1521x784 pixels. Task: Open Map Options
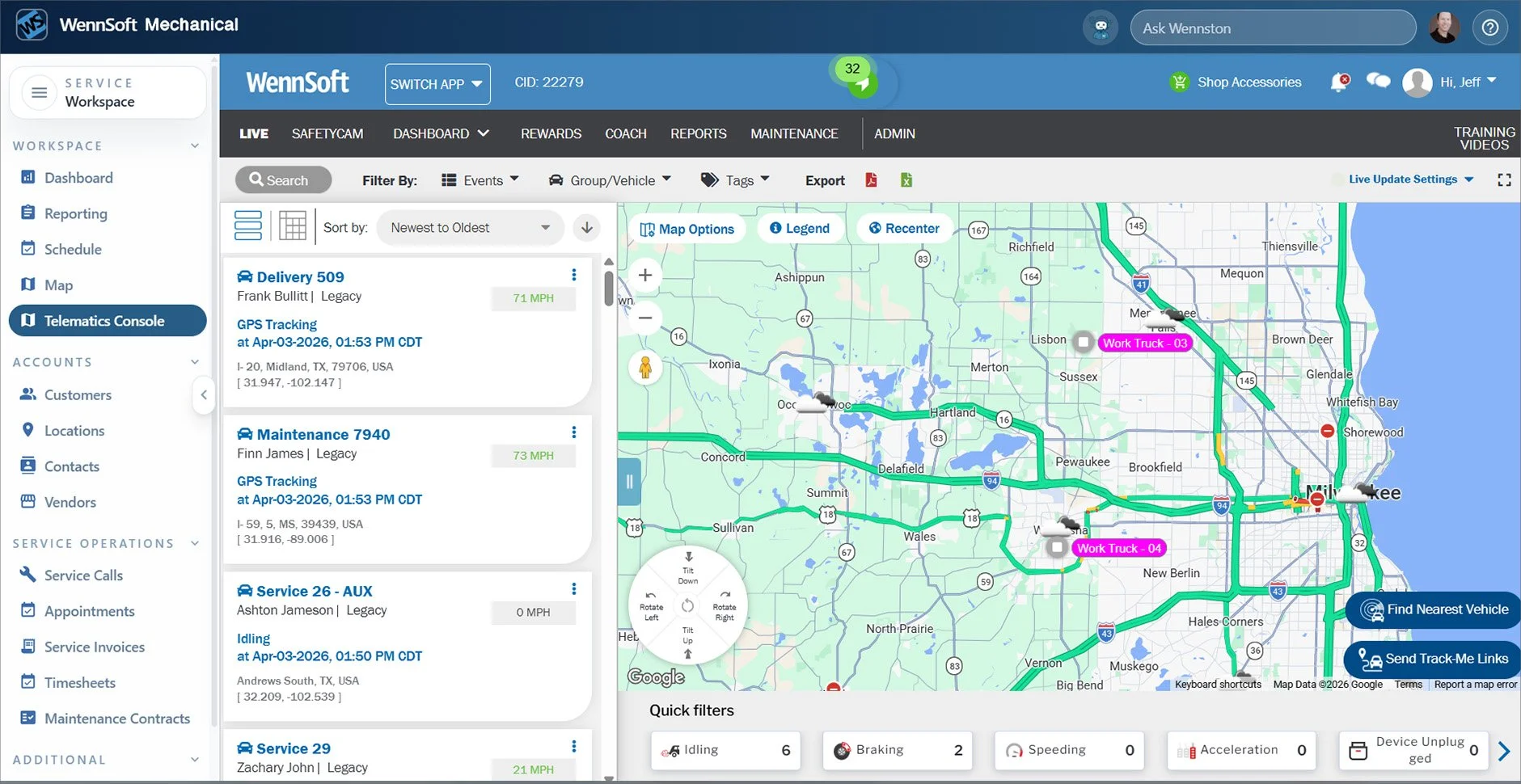(x=687, y=229)
